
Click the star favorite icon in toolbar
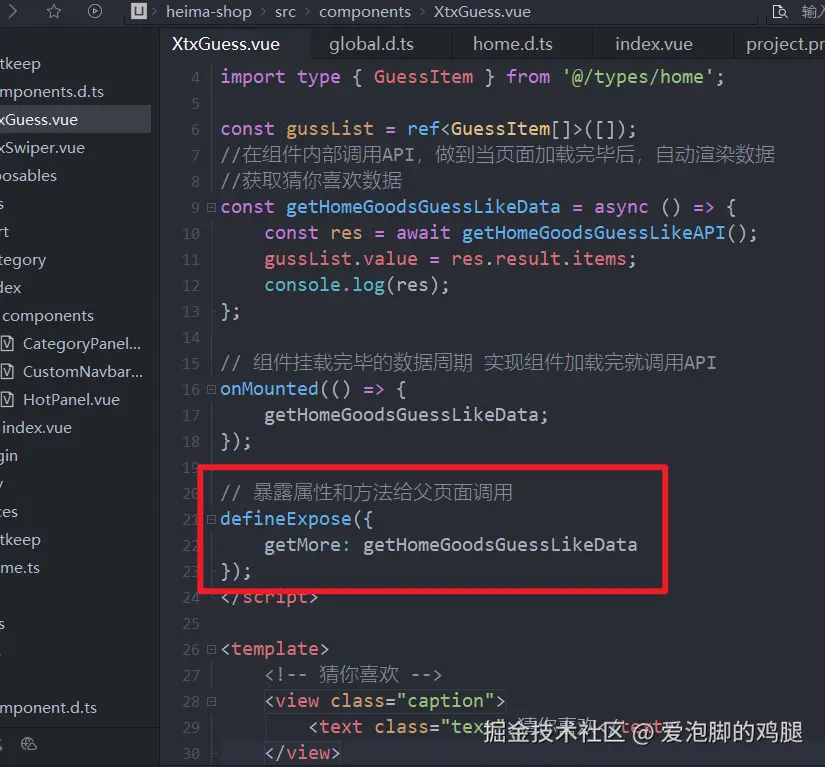54,11
